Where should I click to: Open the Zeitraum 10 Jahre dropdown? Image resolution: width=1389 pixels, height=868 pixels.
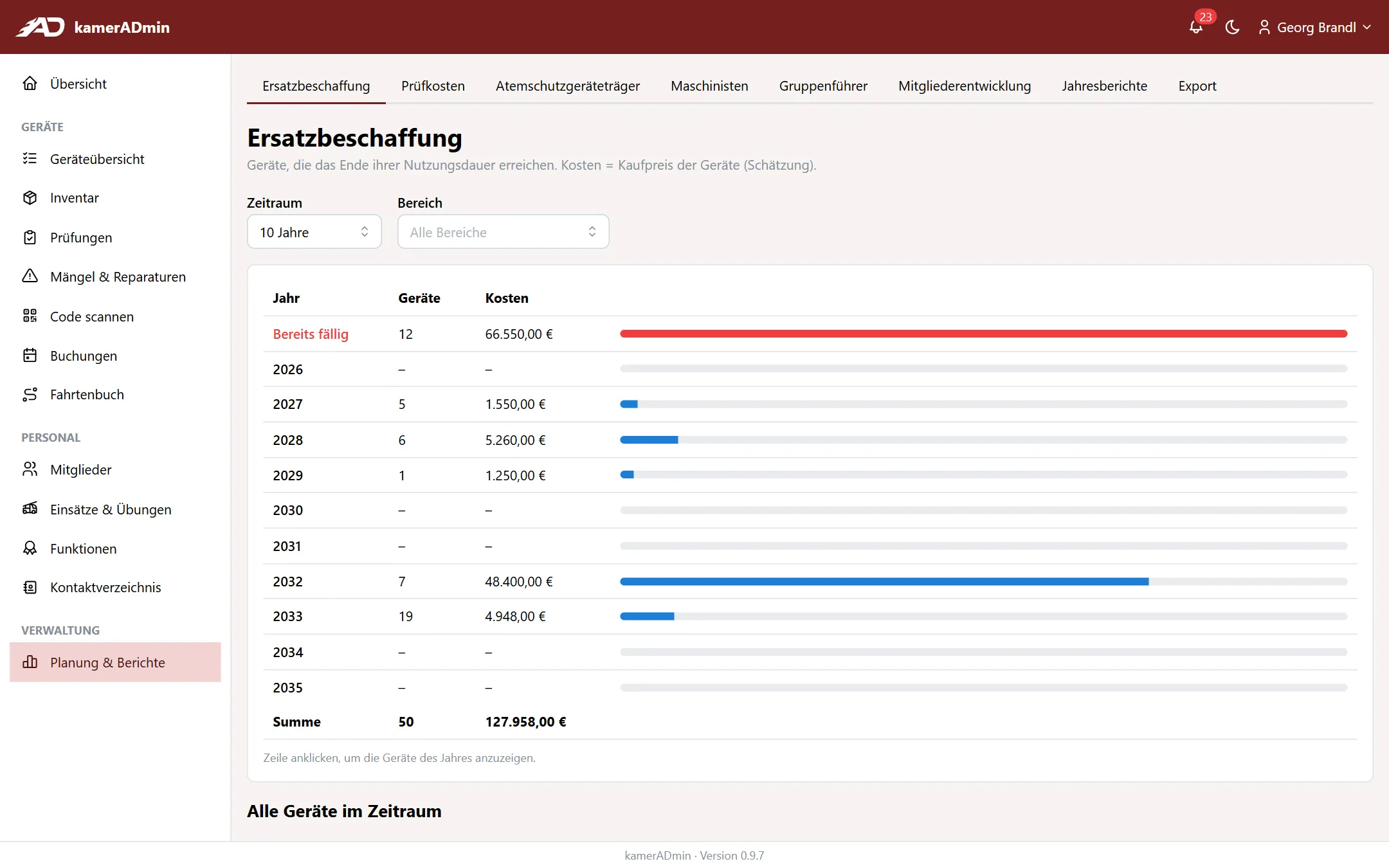click(314, 231)
